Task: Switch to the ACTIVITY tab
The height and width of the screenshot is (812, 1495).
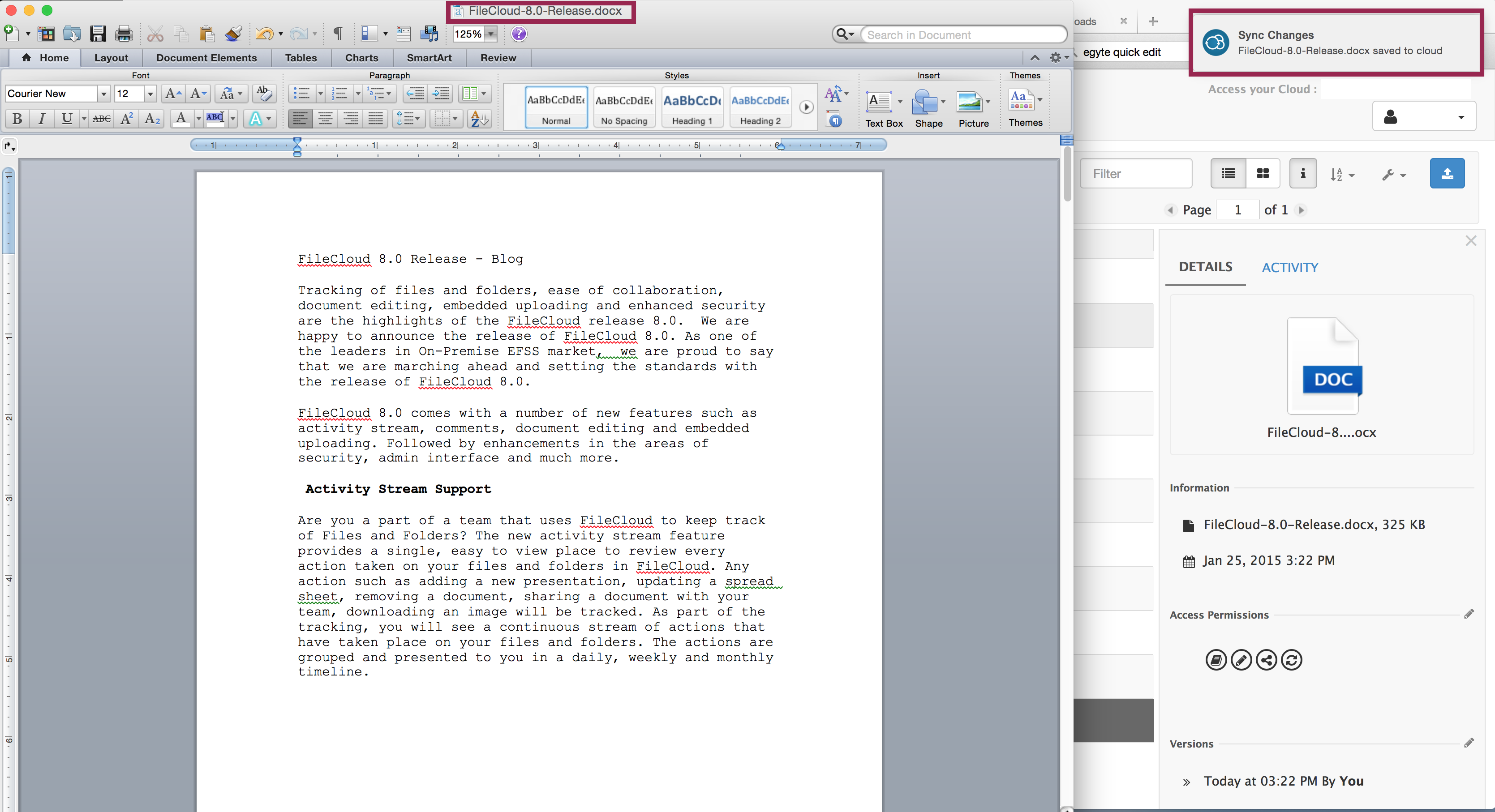Action: pos(1289,267)
